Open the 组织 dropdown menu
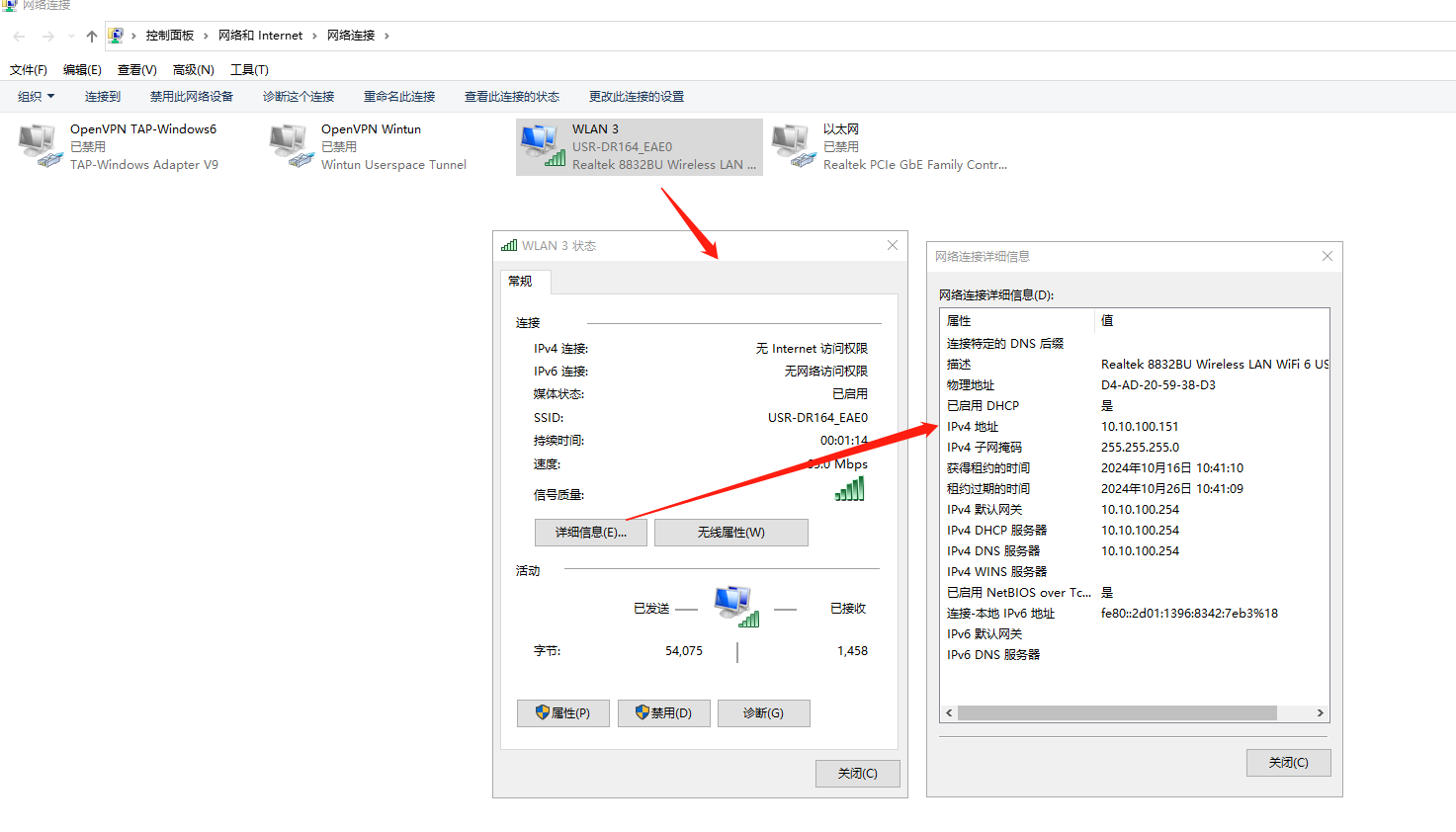 37,97
